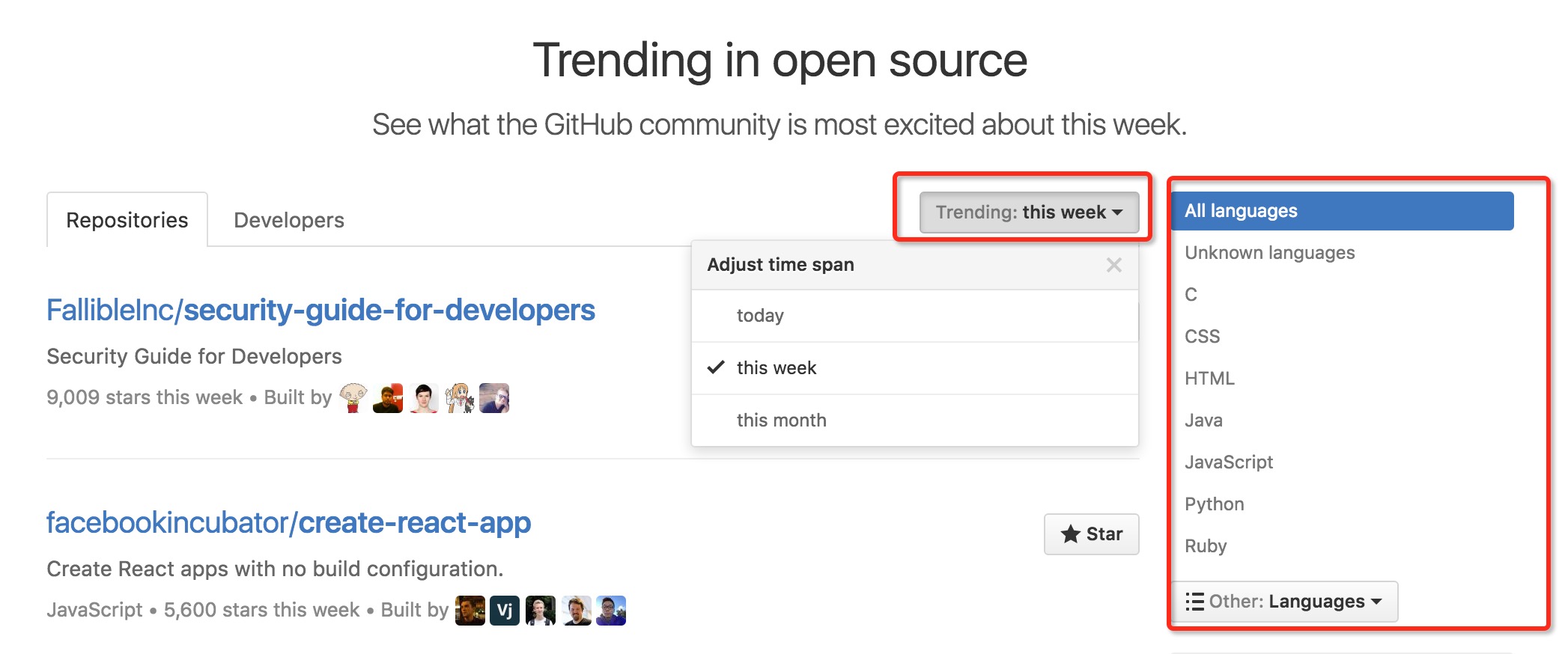Click the list icon beside Other: Languages
Viewport: 1568px width, 654px height.
point(1194,602)
